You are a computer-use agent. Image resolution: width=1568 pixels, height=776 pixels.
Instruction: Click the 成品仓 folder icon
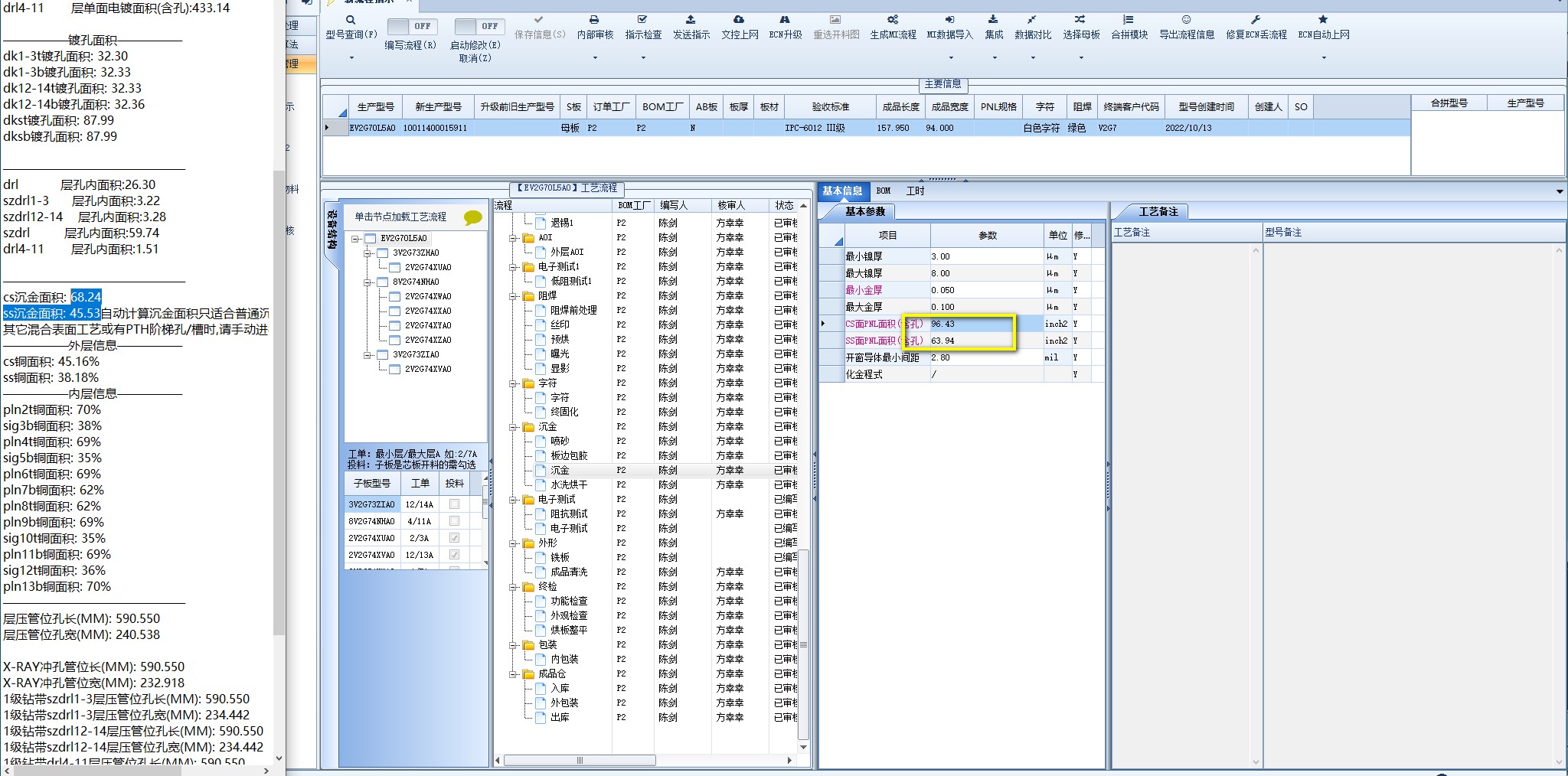tap(529, 674)
